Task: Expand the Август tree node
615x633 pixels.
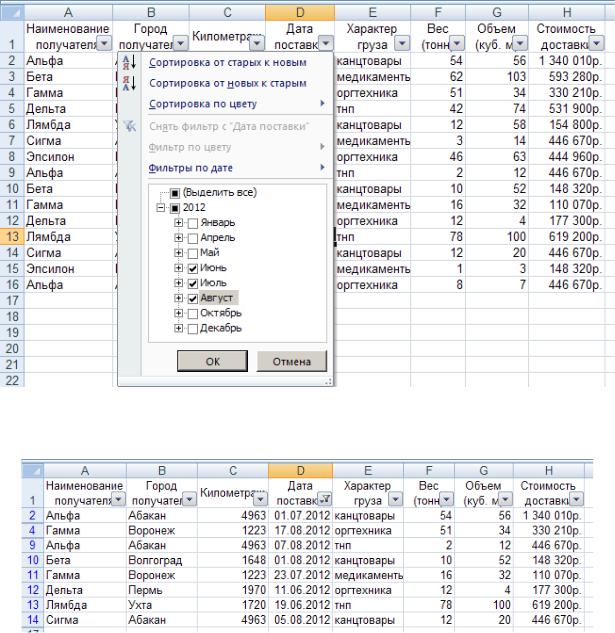Action: pyautogui.click(x=178, y=298)
